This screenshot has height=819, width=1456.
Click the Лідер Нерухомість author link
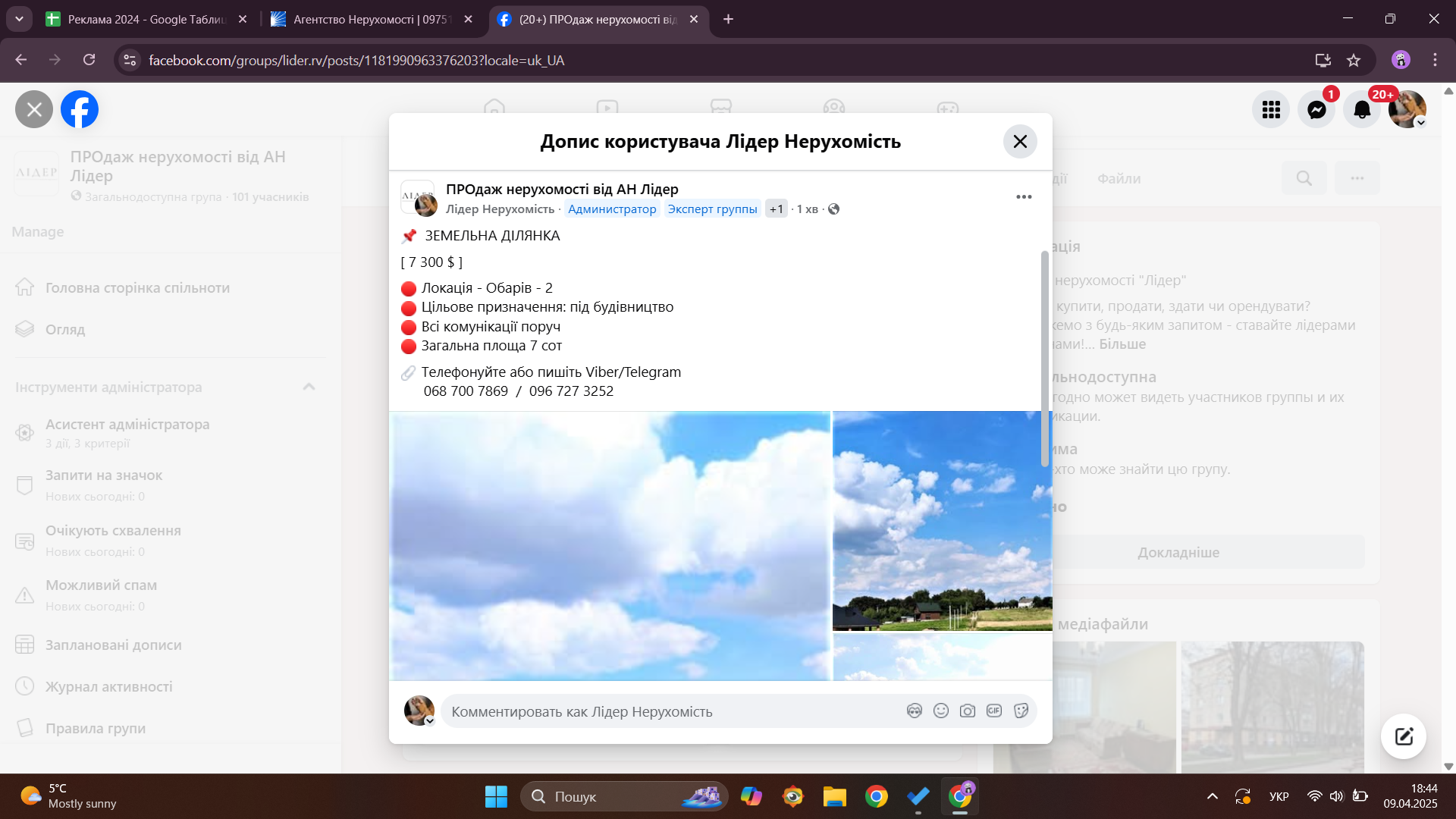[x=500, y=209]
